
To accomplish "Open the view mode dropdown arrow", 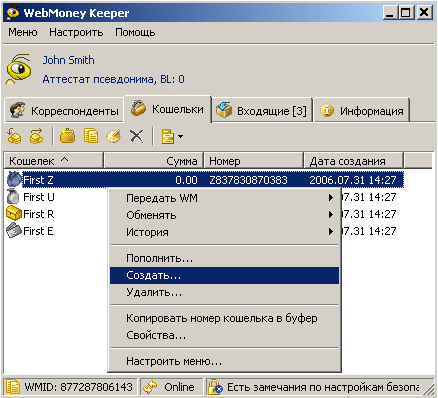I will [180, 136].
